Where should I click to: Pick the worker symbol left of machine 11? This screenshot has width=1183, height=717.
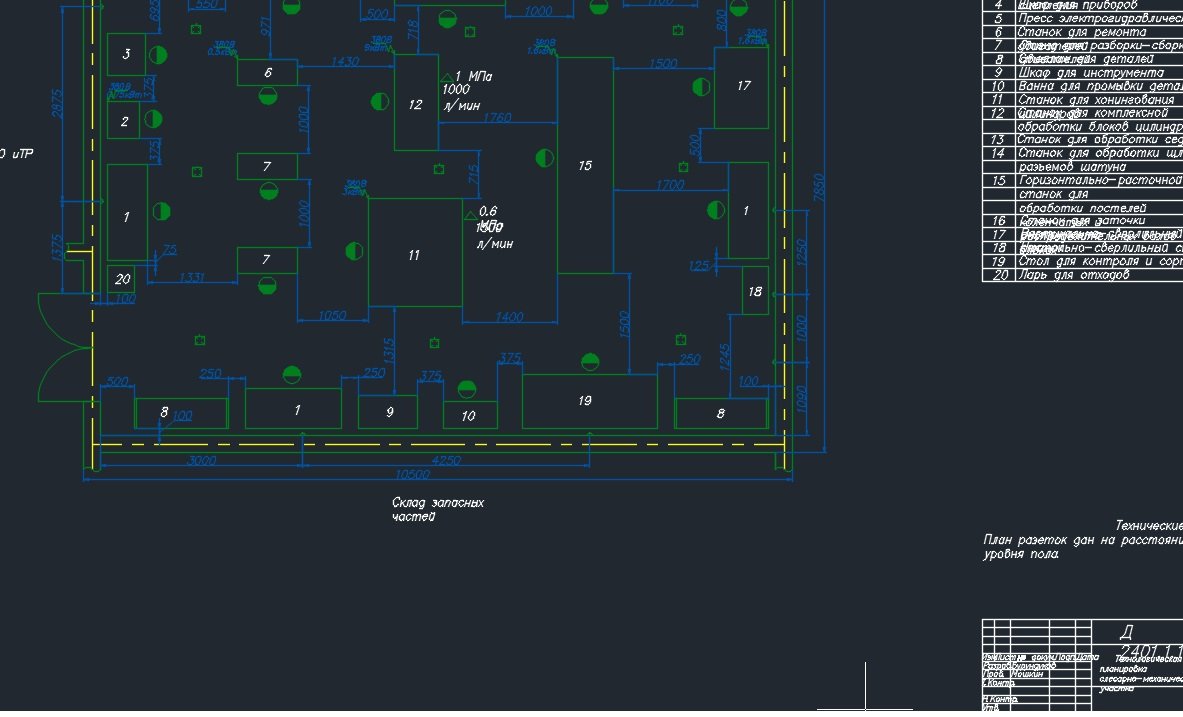pyautogui.click(x=352, y=250)
